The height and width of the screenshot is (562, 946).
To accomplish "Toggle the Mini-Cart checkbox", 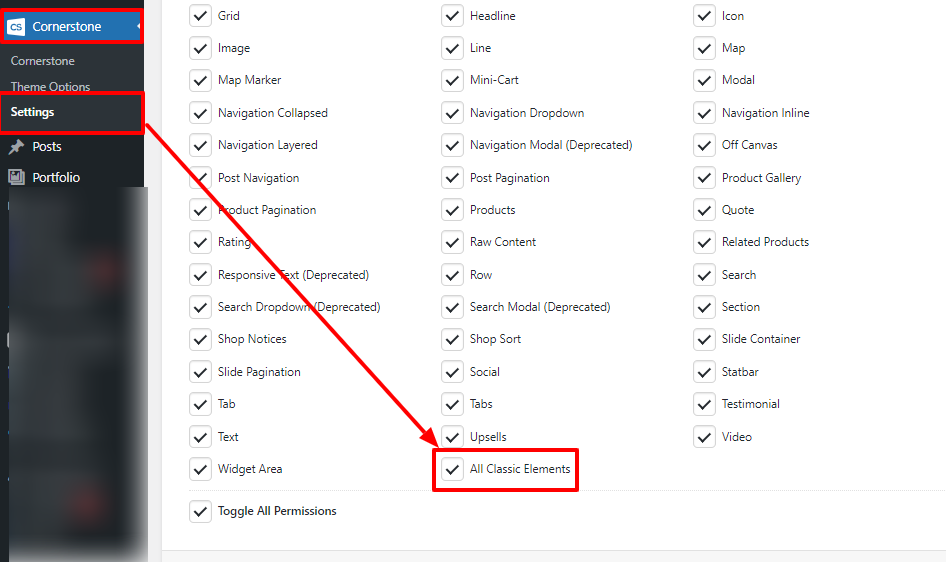I will pos(453,80).
